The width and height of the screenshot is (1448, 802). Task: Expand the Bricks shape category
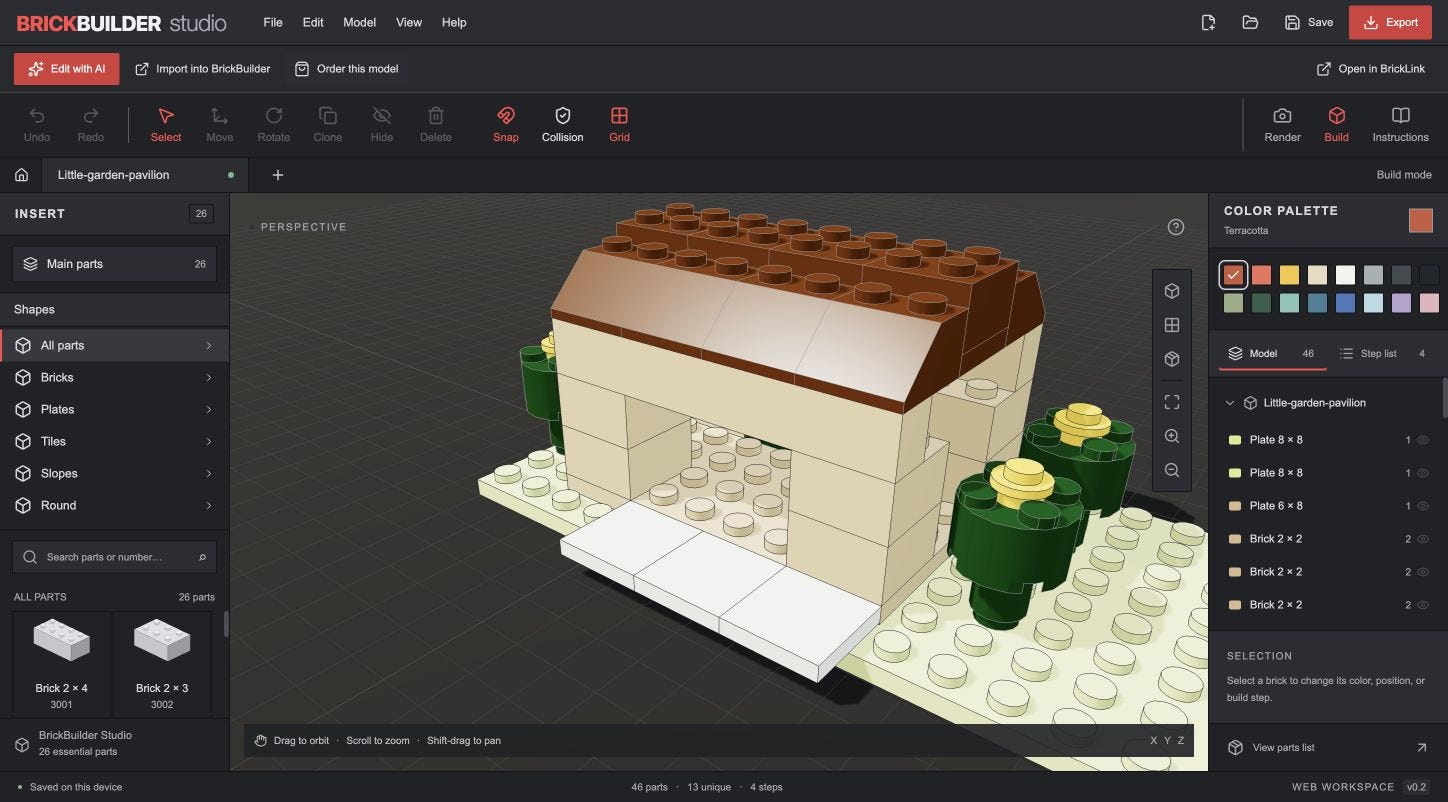(x=115, y=377)
